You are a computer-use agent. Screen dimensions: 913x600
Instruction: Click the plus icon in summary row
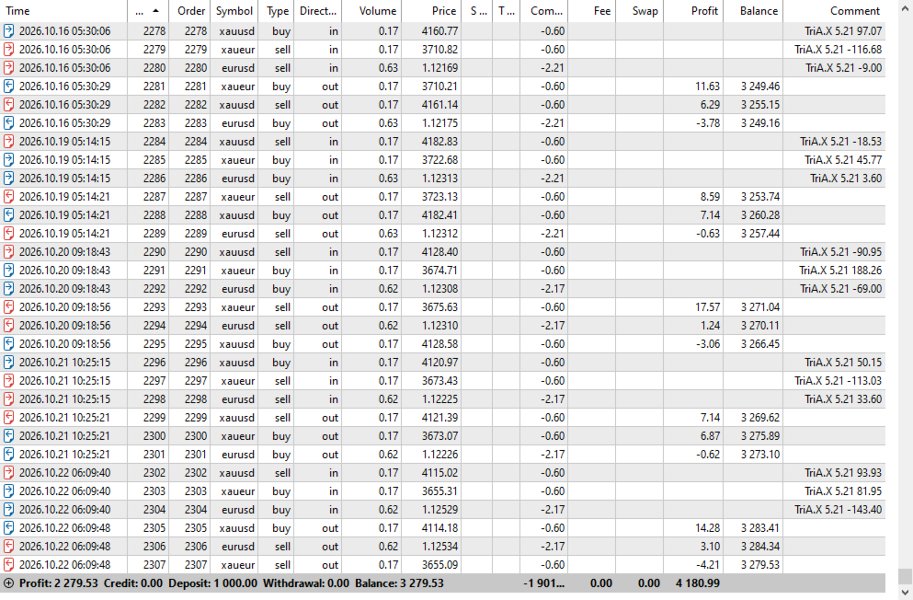pyautogui.click(x=8, y=583)
